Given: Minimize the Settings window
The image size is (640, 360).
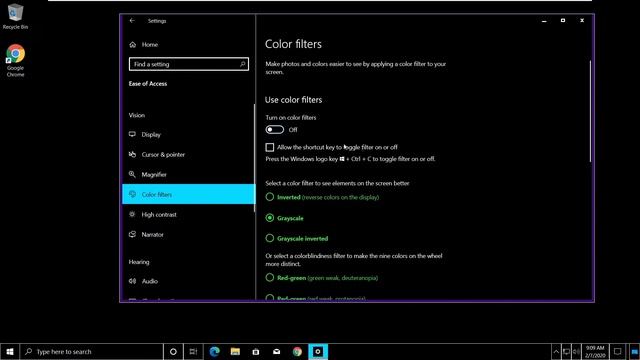Looking at the screenshot, I should [544, 20].
